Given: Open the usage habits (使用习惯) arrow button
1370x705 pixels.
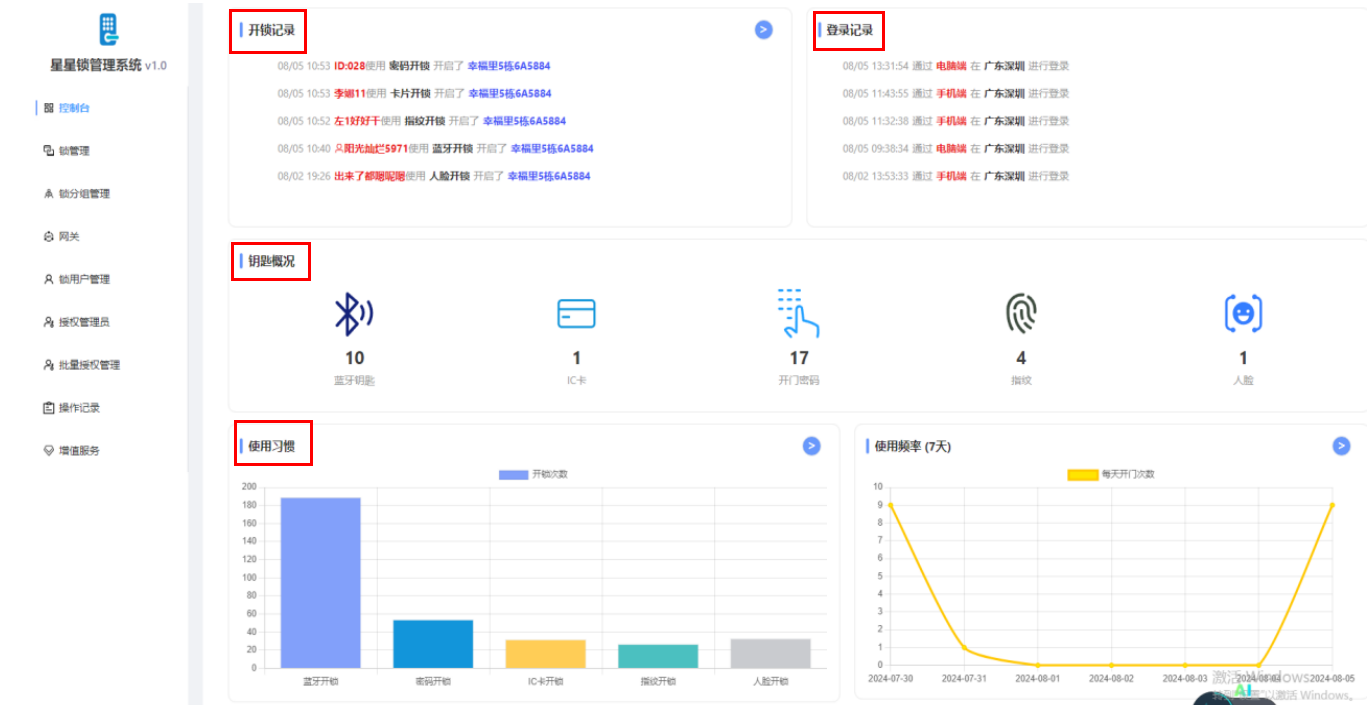Looking at the screenshot, I should click(x=812, y=446).
